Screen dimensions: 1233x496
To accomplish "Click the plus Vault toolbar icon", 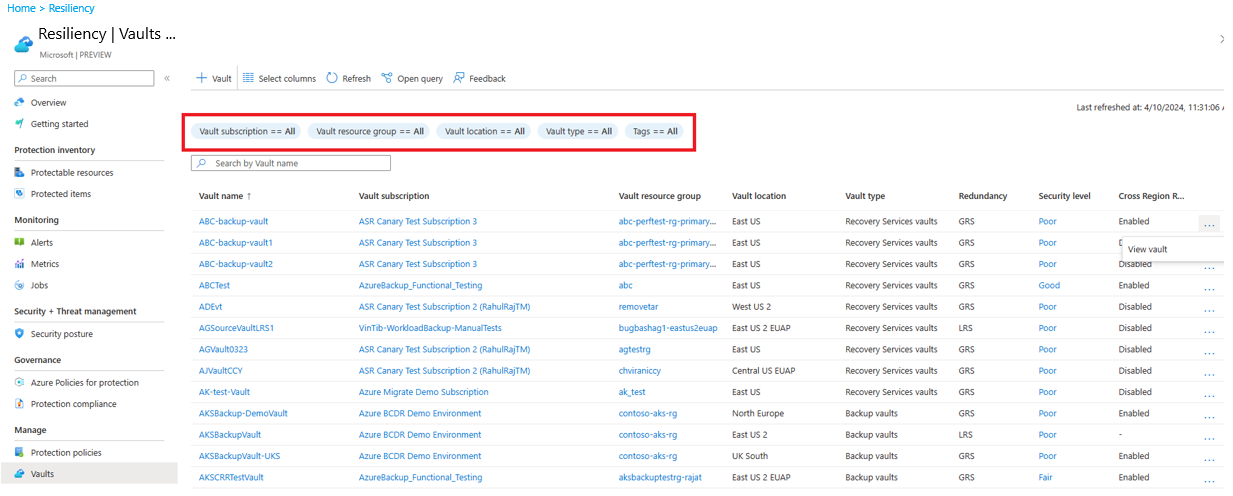I will pyautogui.click(x=201, y=78).
